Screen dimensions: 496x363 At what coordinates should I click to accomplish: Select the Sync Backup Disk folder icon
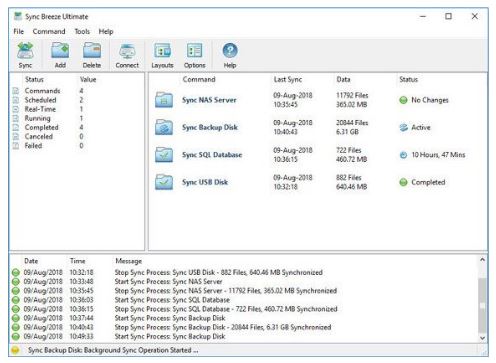click(x=164, y=127)
